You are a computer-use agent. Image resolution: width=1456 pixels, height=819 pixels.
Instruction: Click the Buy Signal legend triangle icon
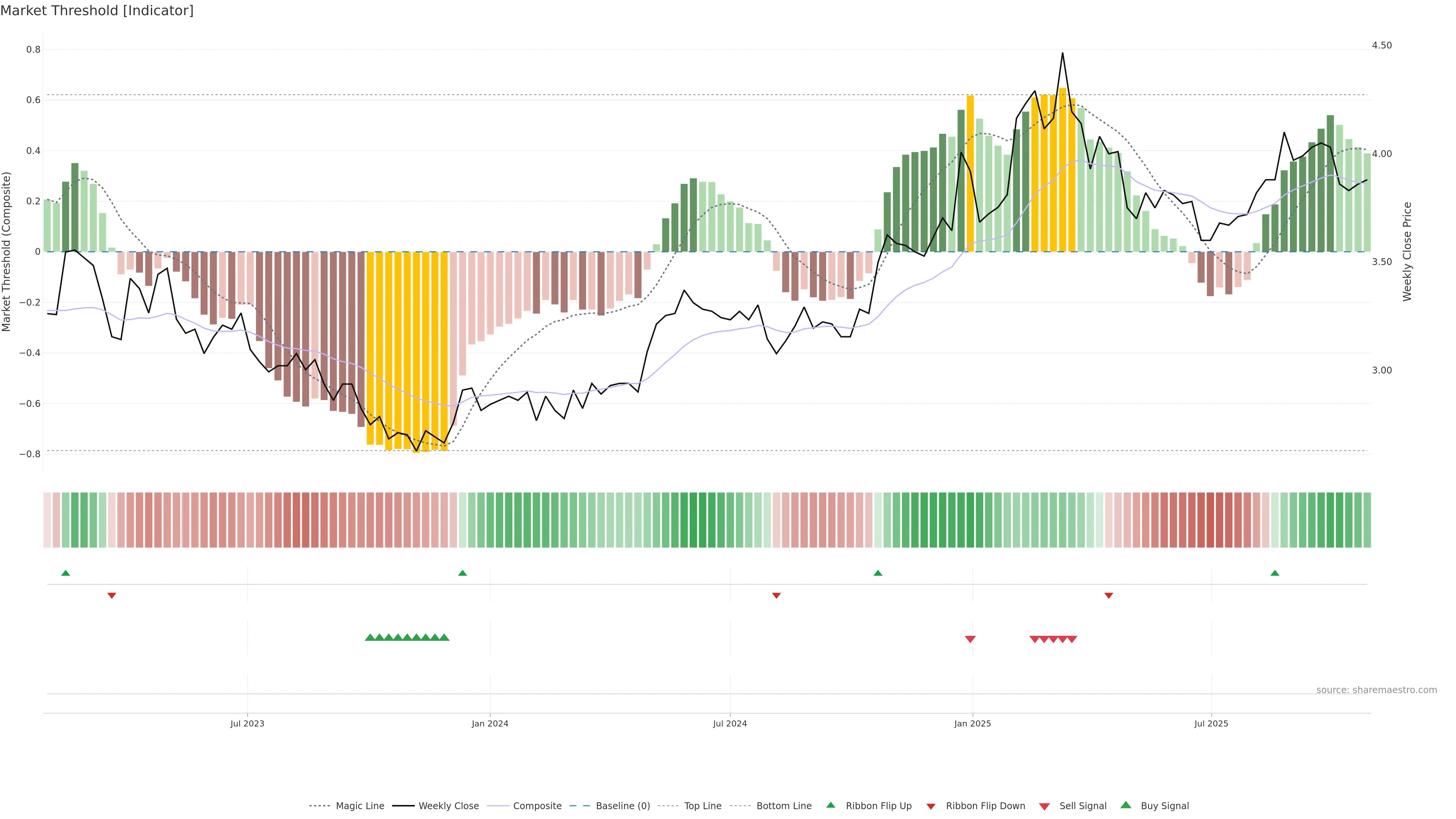pos(1126,805)
